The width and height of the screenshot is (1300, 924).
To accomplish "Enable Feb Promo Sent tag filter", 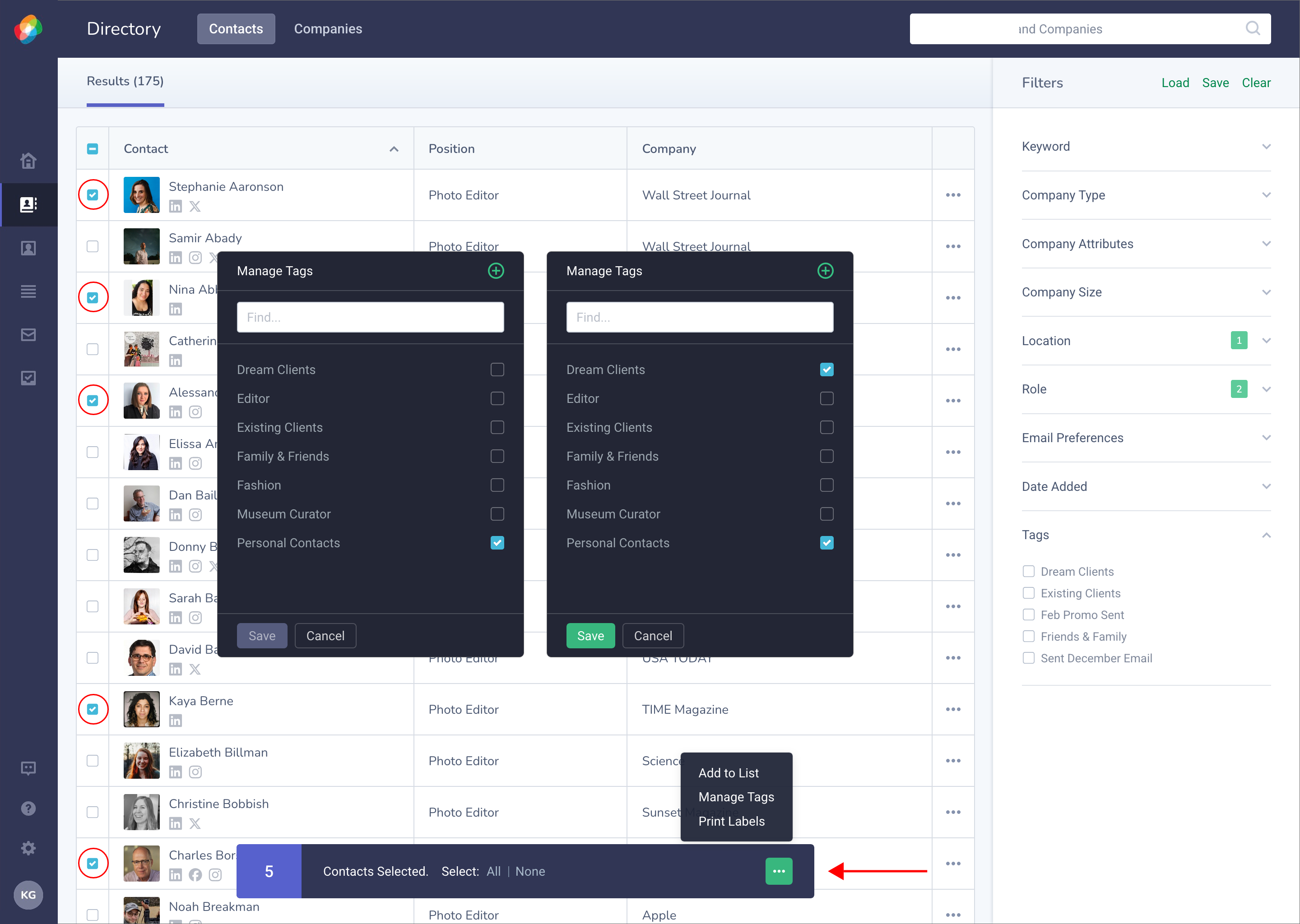I will (1029, 615).
